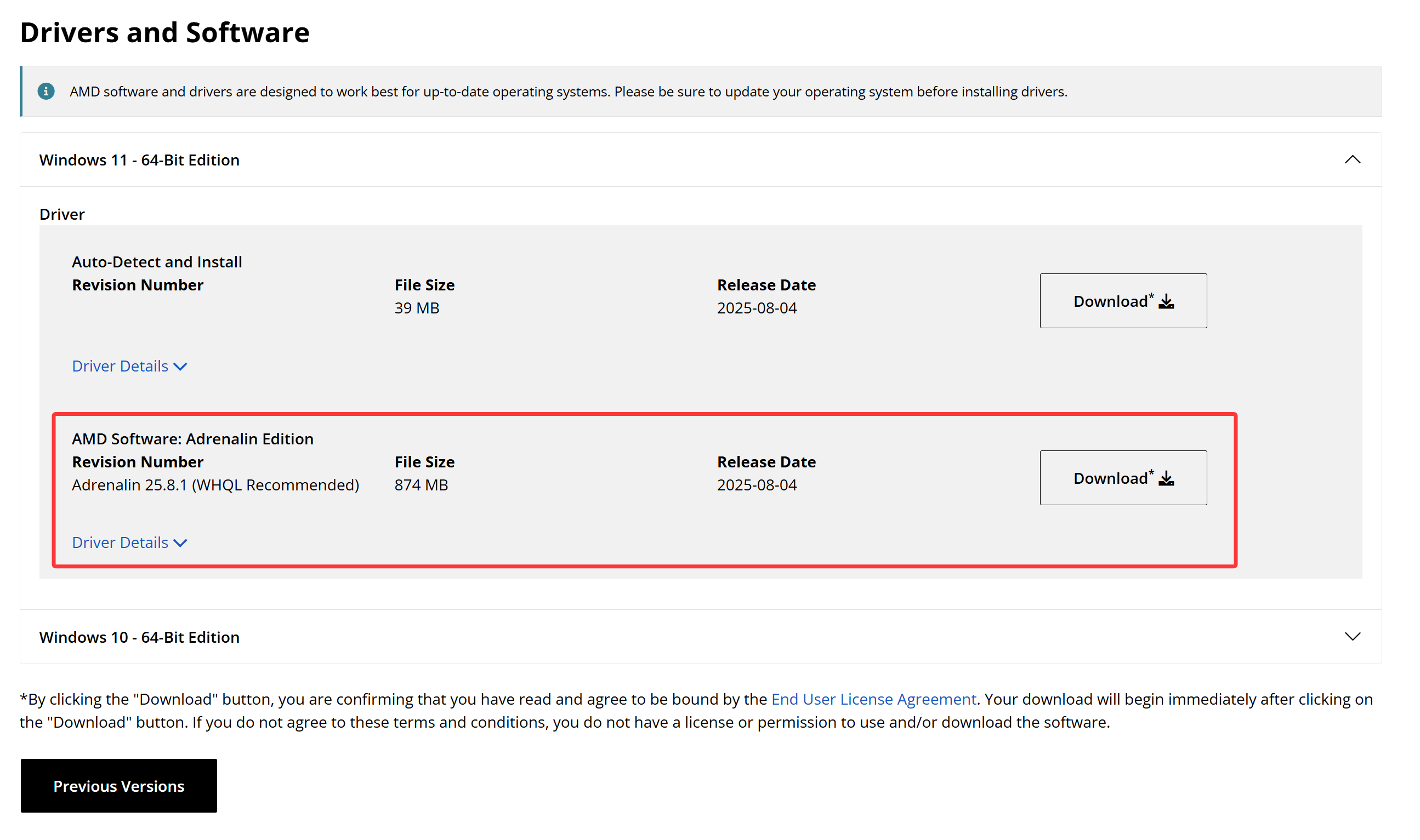1420x840 pixels.
Task: Click the Windows 11 - 64-Bit Edition heading
Action: 139,160
